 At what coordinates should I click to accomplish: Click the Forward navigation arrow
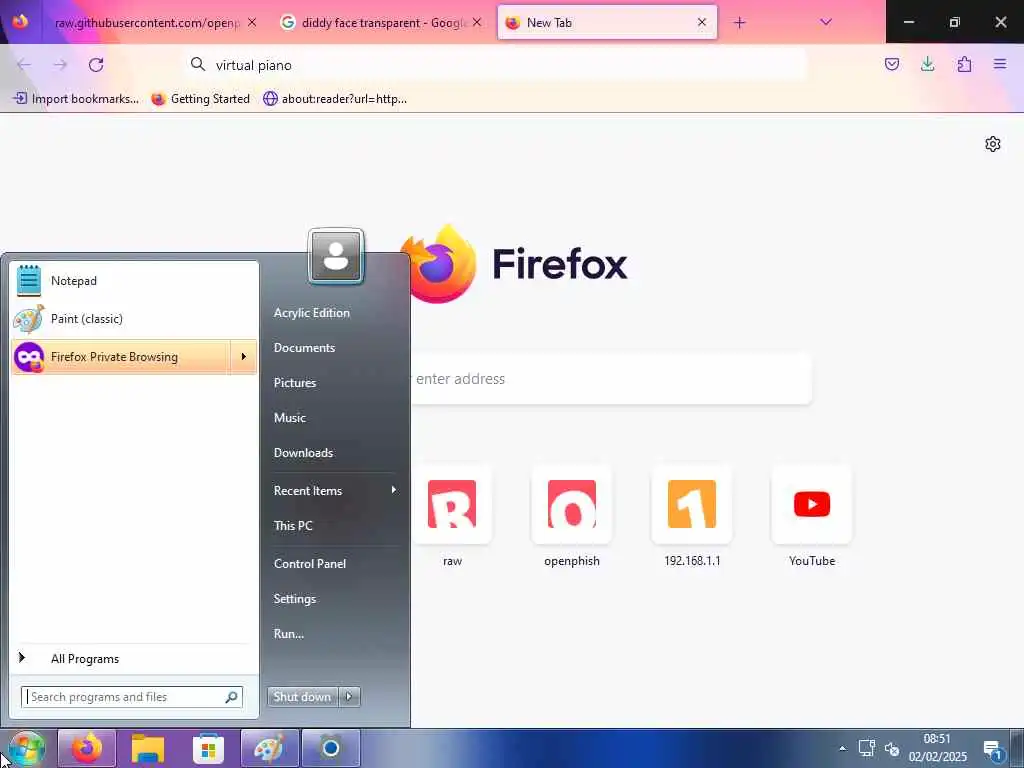tap(60, 65)
